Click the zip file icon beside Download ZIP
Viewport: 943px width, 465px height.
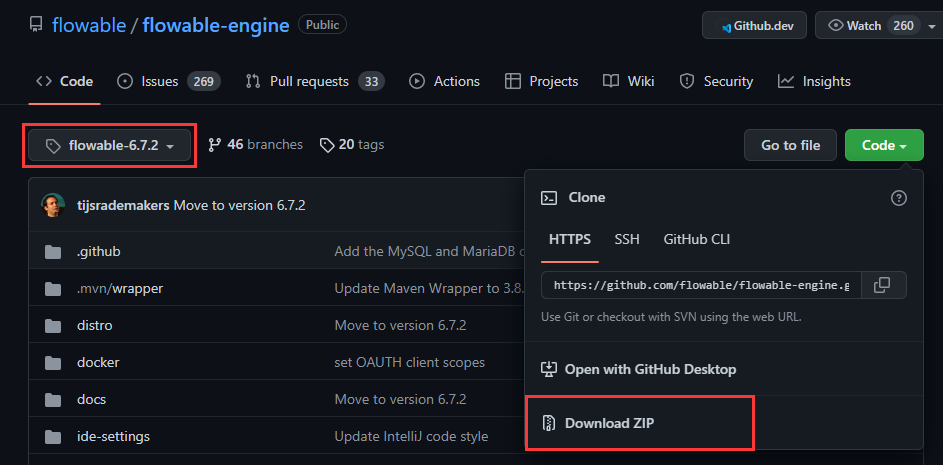pos(548,423)
